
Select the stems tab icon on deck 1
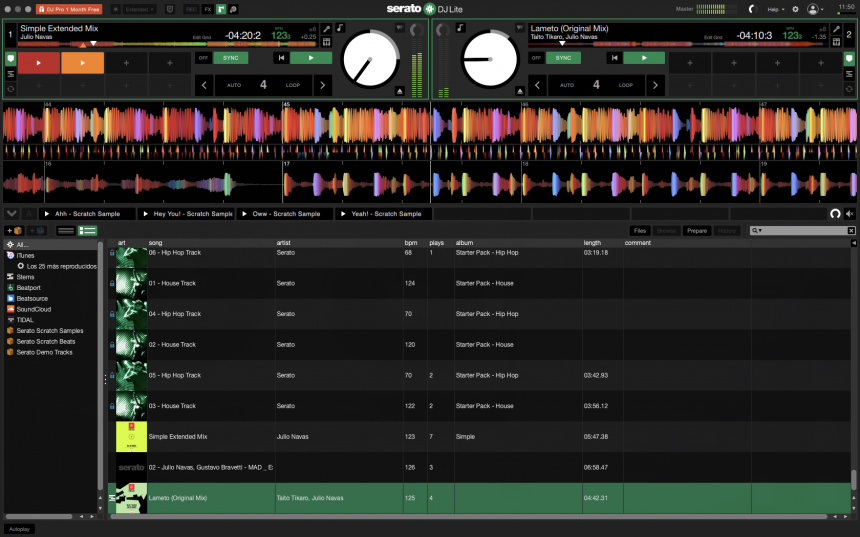[x=10, y=74]
